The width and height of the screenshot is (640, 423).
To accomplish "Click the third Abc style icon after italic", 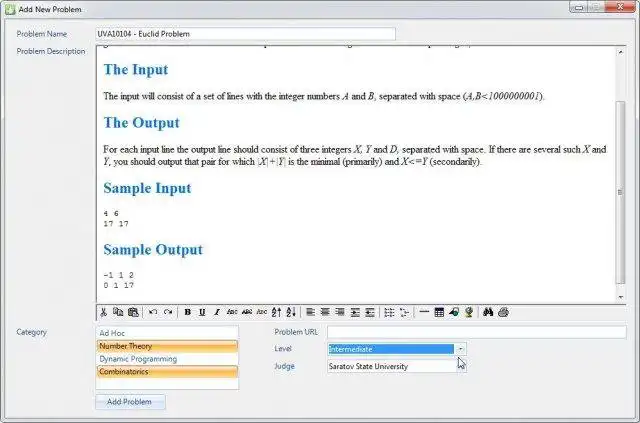I will coord(262,312).
